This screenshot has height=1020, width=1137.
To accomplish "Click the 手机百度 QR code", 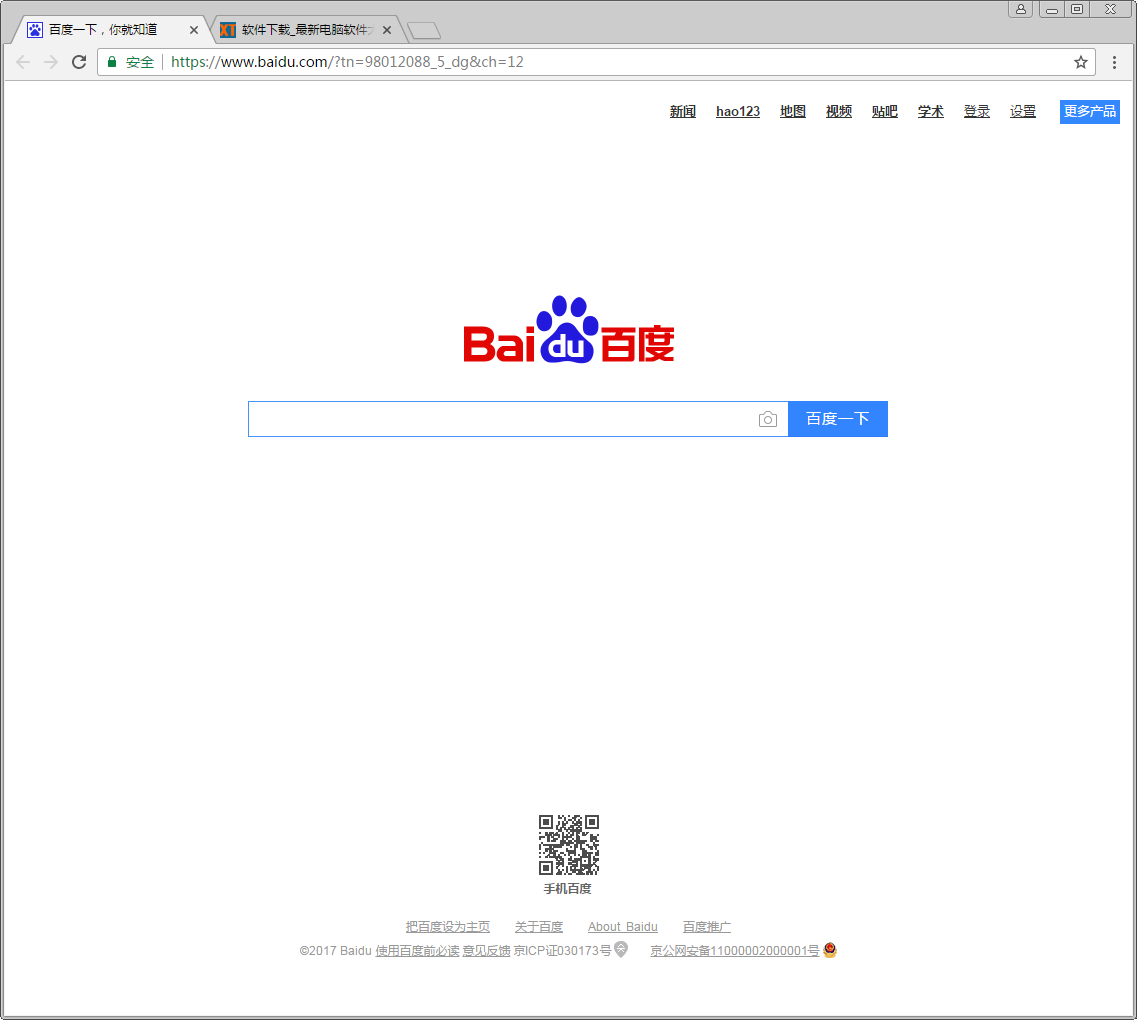I will point(568,845).
